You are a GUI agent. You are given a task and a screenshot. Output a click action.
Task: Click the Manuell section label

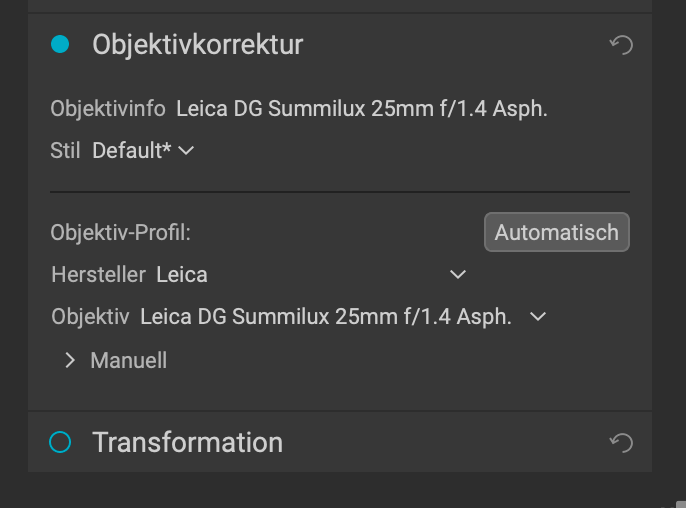click(x=129, y=361)
